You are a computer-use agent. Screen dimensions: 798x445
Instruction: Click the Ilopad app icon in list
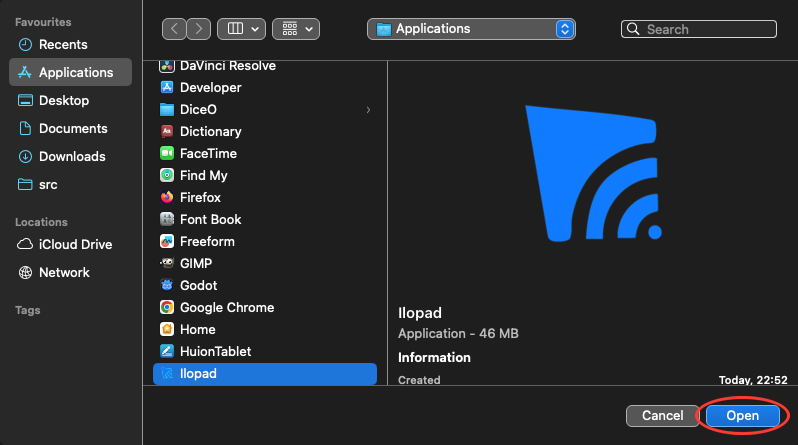tap(167, 373)
